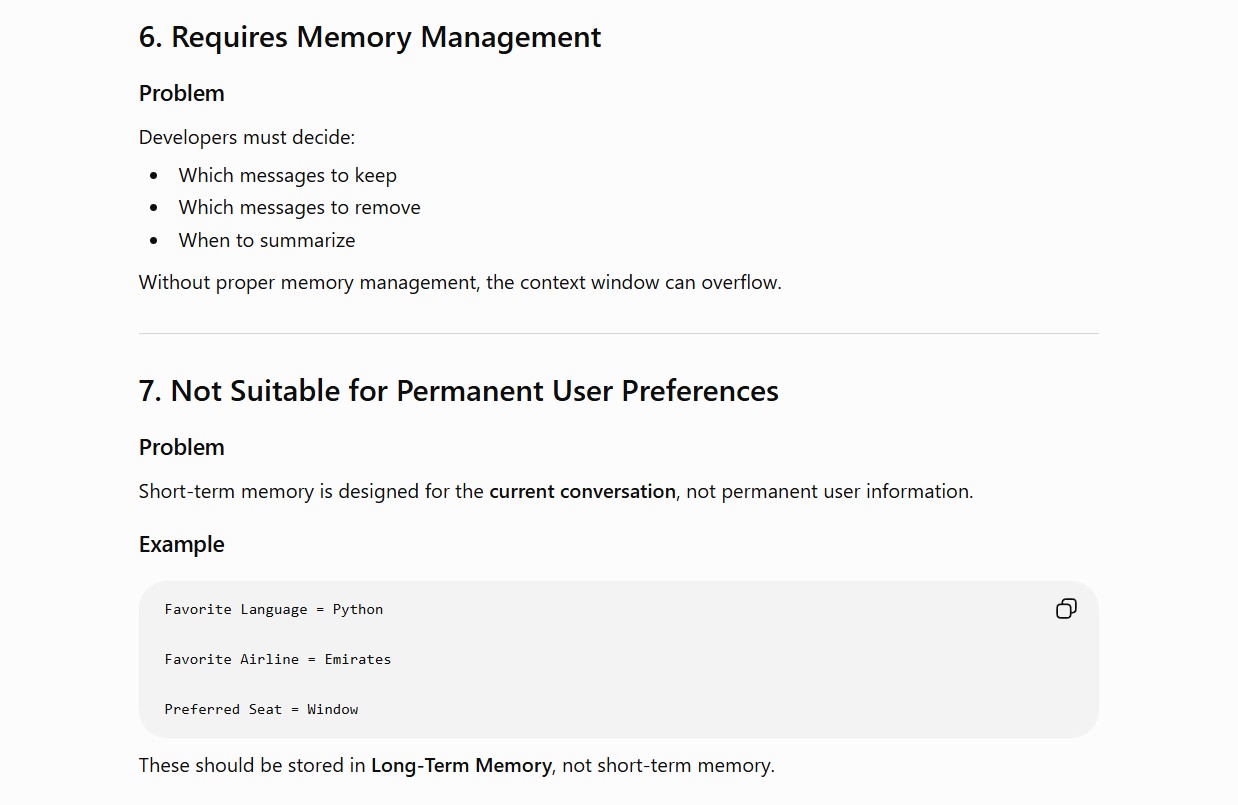
Task: Click the first 'Problem' subheading under section 6
Action: coord(182,93)
